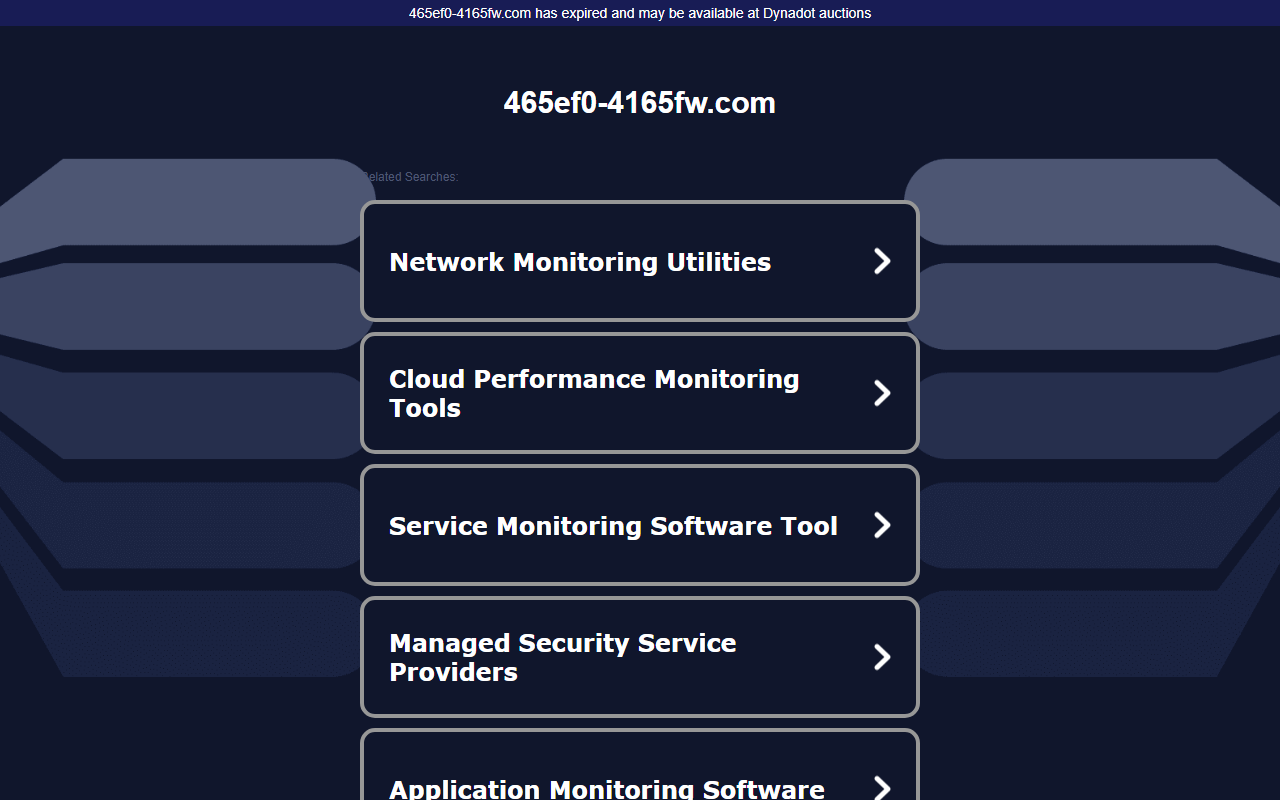Click the chevron beside Network Monitoring Utilities
Image resolution: width=1280 pixels, height=800 pixels.
pos(882,261)
